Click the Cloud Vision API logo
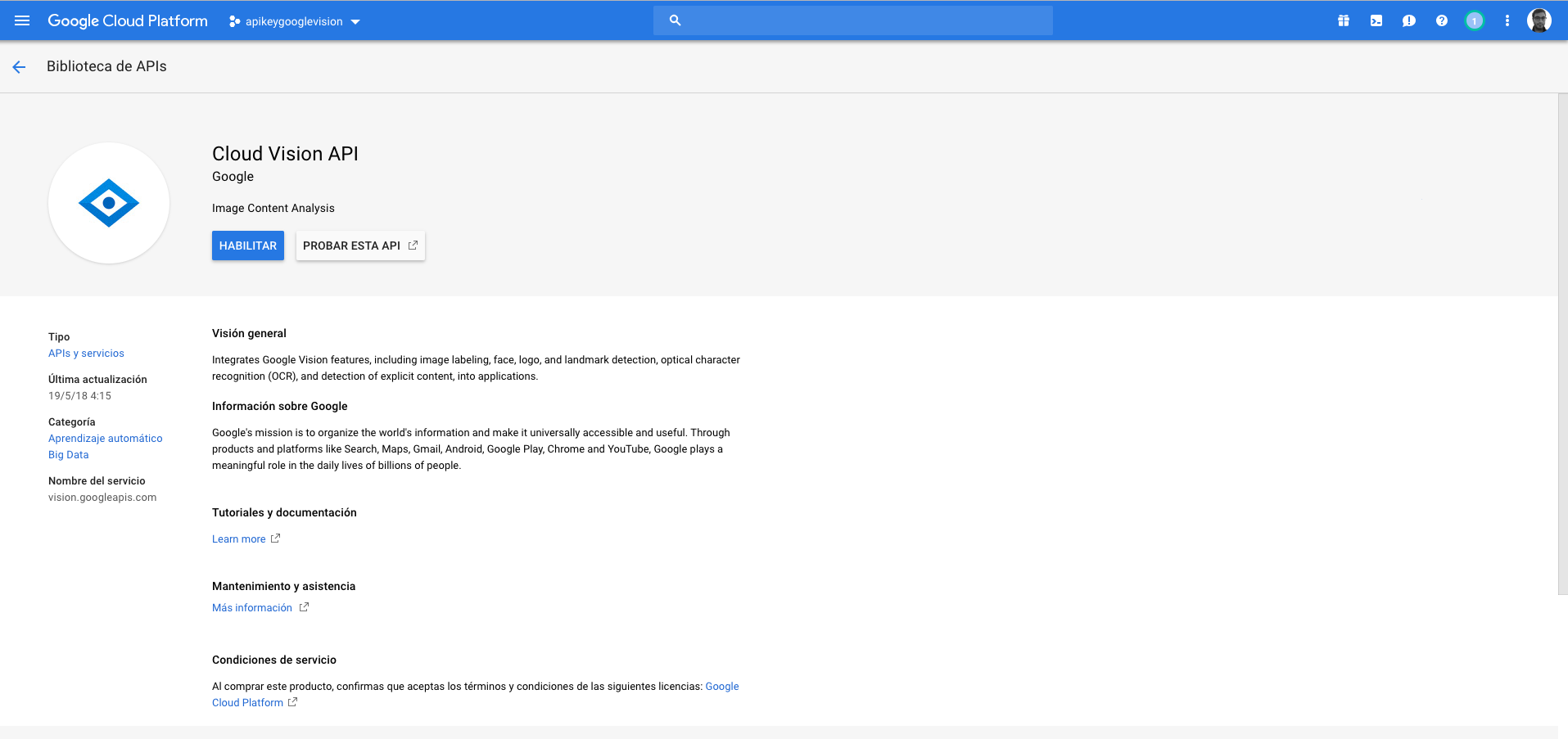This screenshot has height=739, width=1568. pyautogui.click(x=109, y=203)
